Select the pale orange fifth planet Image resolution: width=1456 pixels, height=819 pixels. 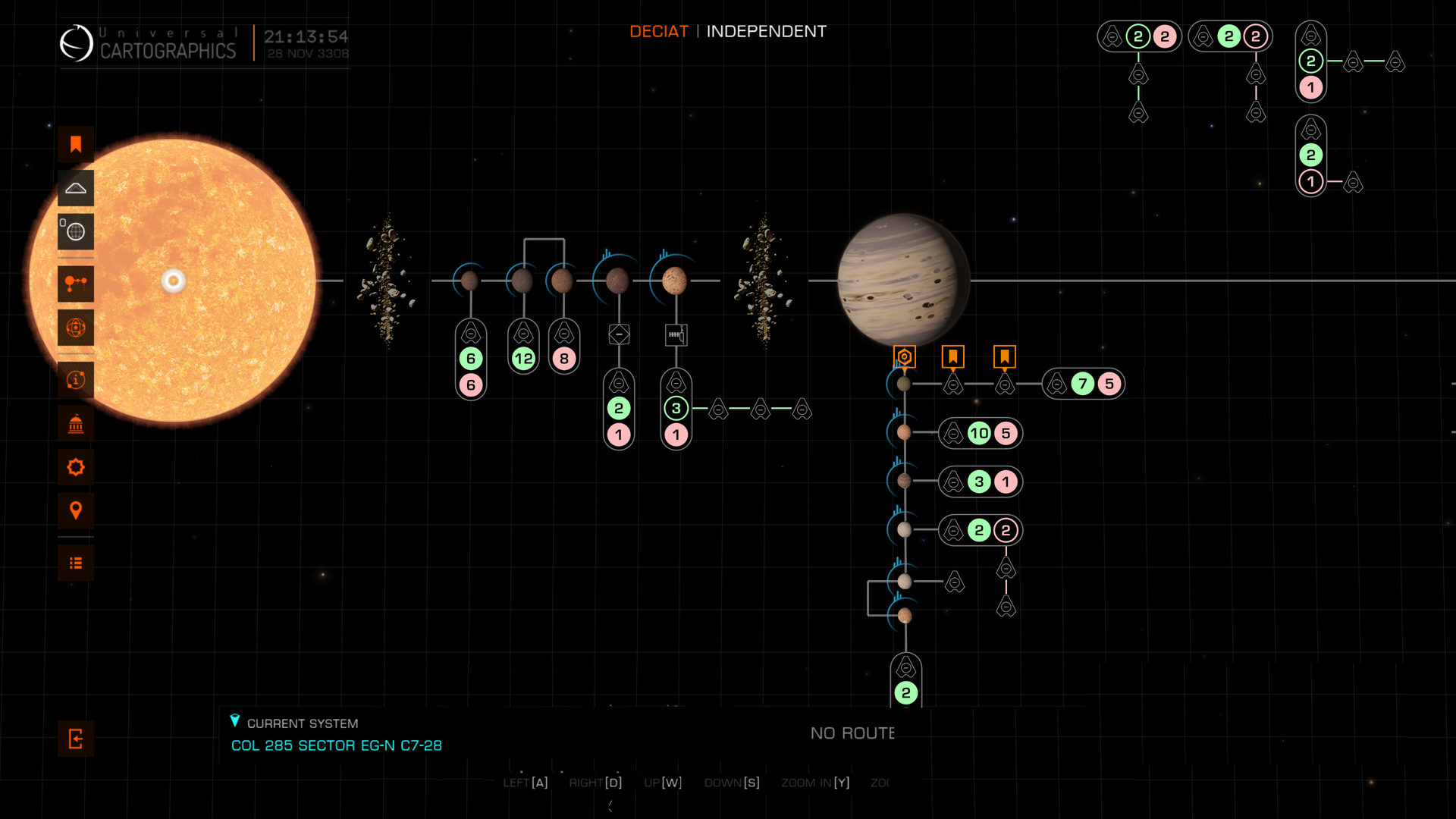coord(674,281)
